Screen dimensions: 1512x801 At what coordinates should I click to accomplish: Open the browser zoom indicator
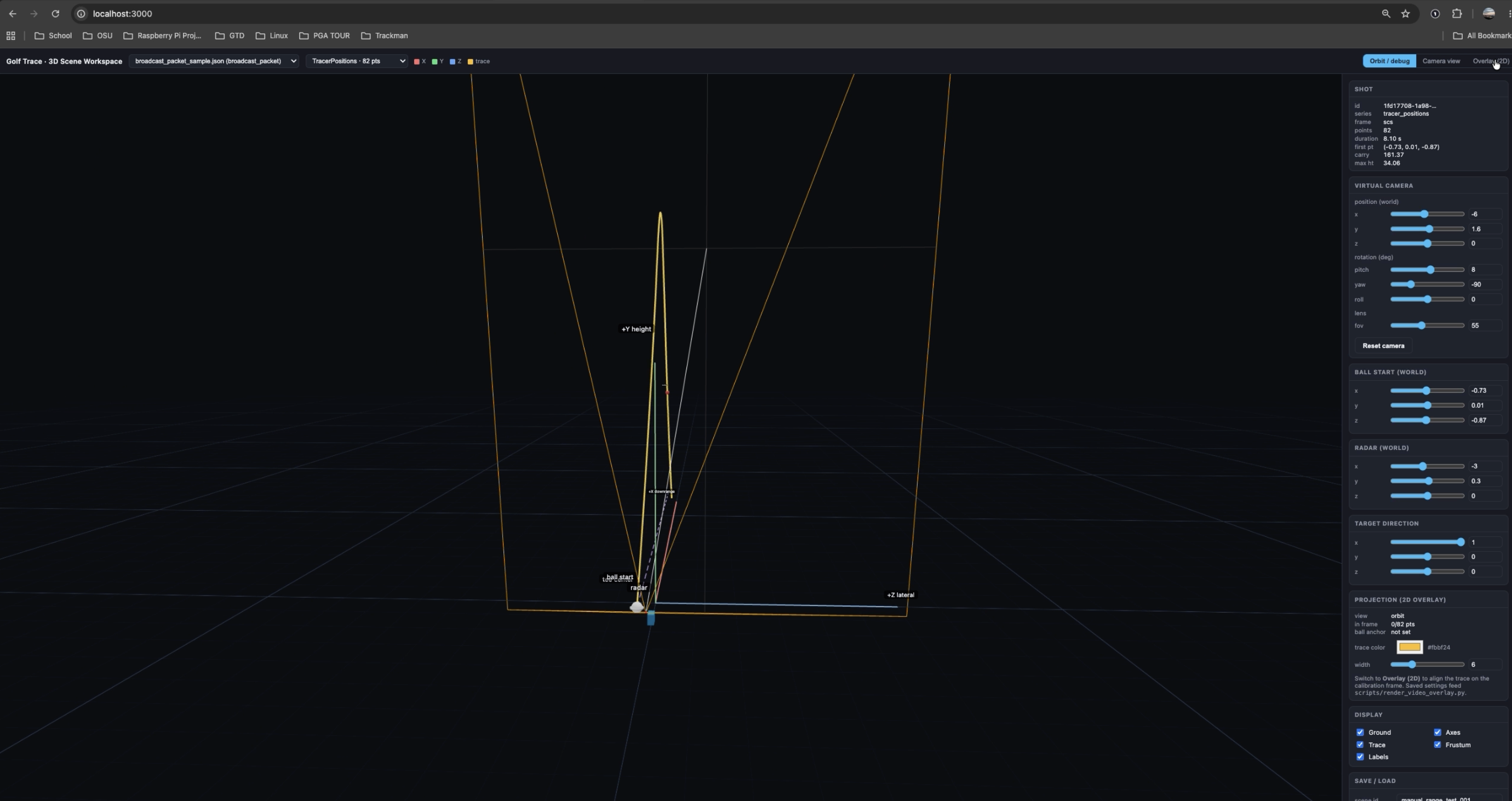[1386, 14]
